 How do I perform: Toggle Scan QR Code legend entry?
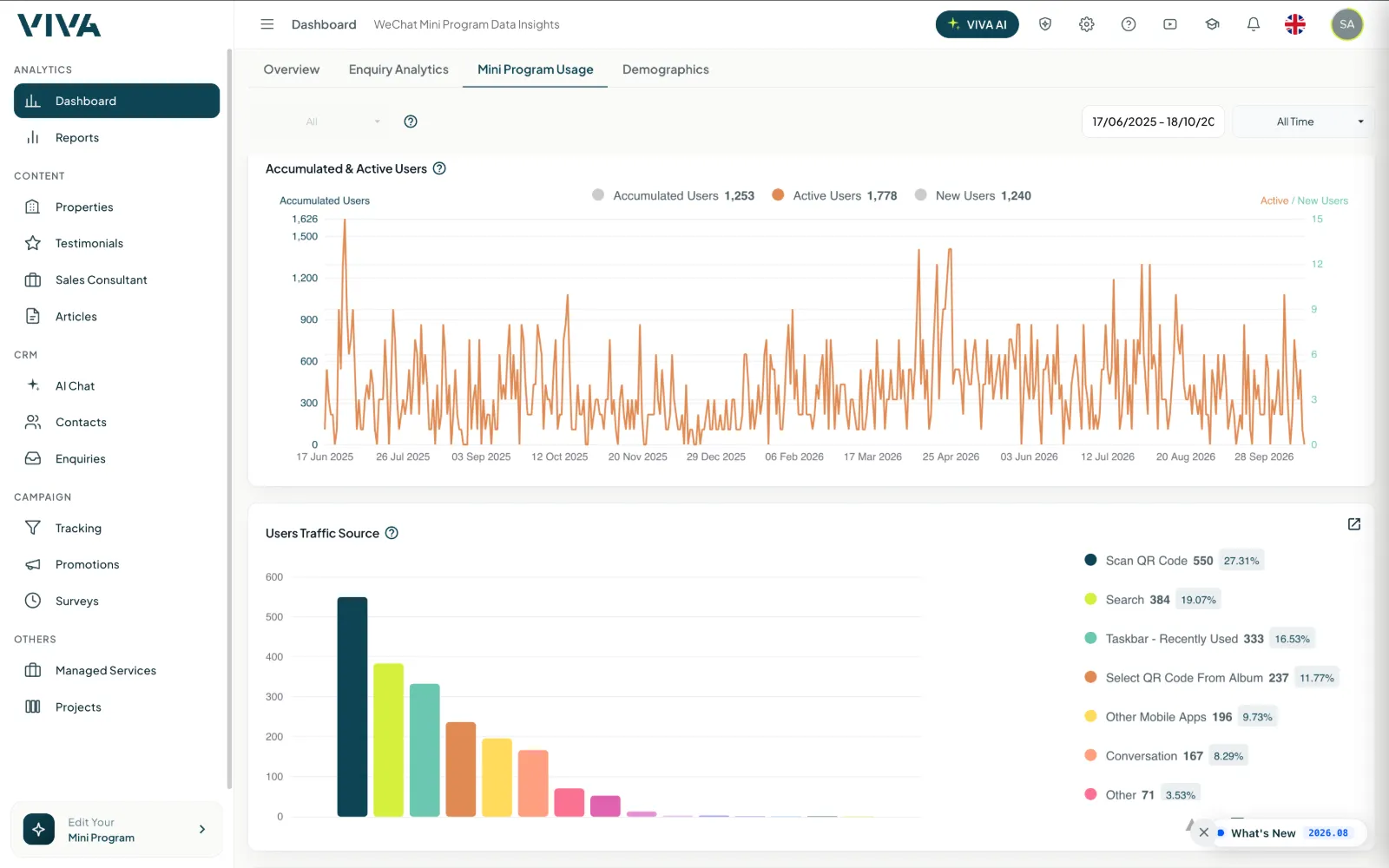click(x=1172, y=561)
